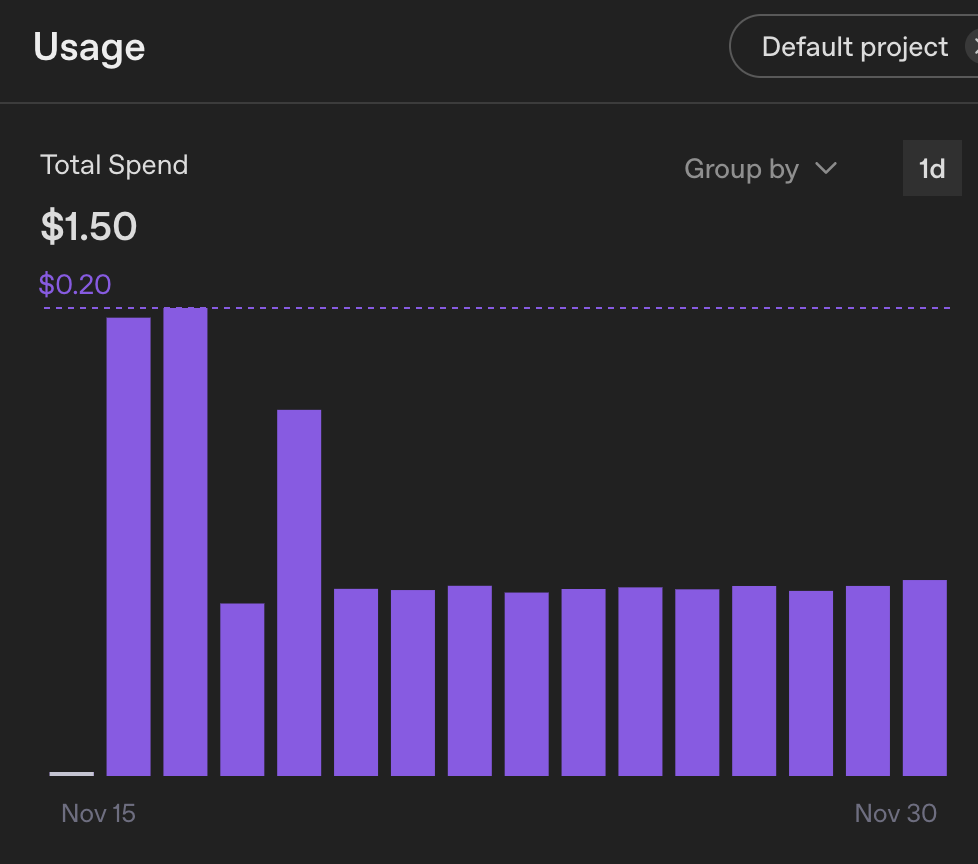Image resolution: width=978 pixels, height=864 pixels.
Task: Click the Total Spend label
Action: coord(114,165)
